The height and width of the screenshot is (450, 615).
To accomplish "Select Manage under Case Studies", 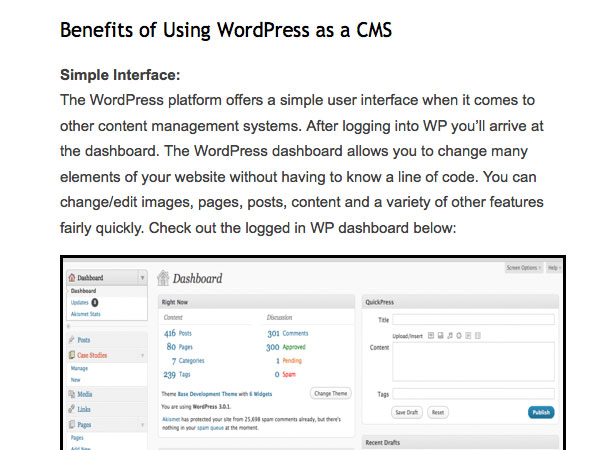I will [79, 368].
